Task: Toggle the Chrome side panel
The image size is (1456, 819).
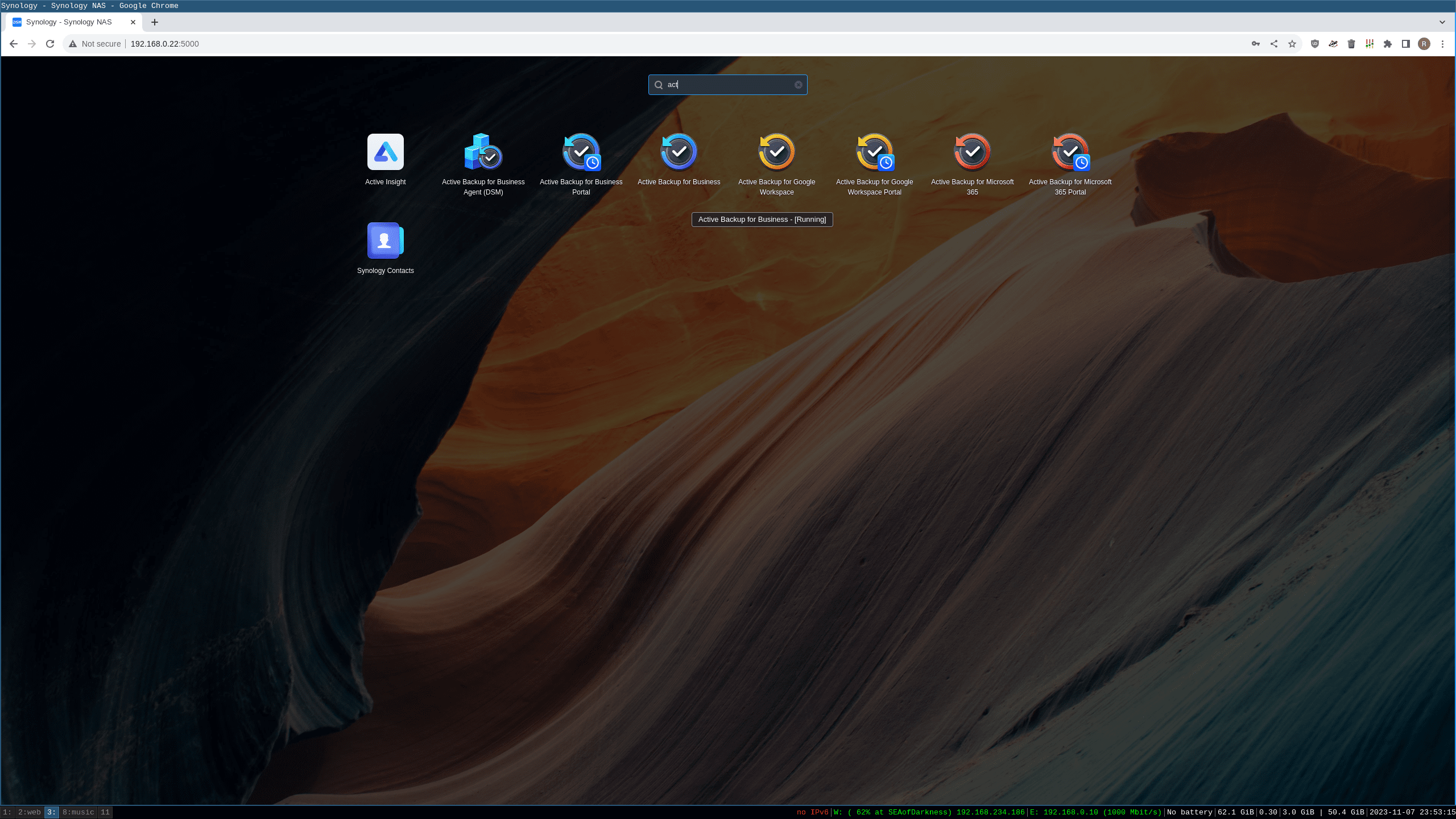Action: click(1406, 44)
